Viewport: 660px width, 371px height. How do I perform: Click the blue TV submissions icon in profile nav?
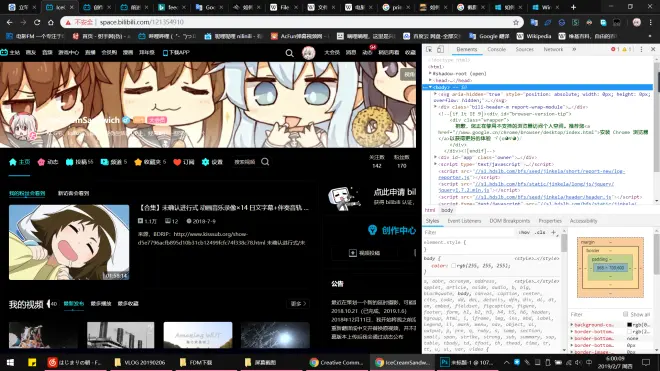(x=69, y=162)
